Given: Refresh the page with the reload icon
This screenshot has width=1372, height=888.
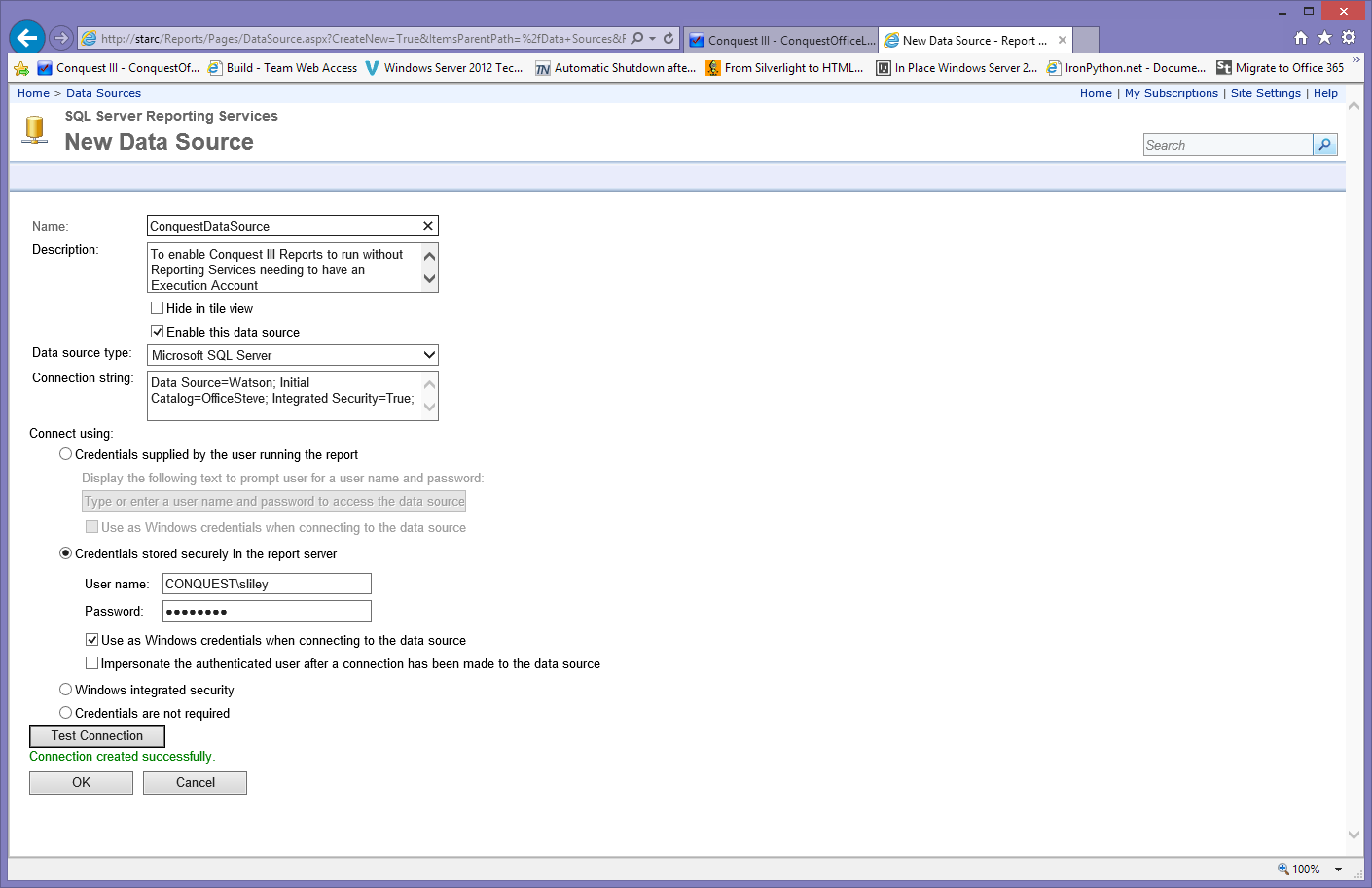Looking at the screenshot, I should pyautogui.click(x=668, y=39).
